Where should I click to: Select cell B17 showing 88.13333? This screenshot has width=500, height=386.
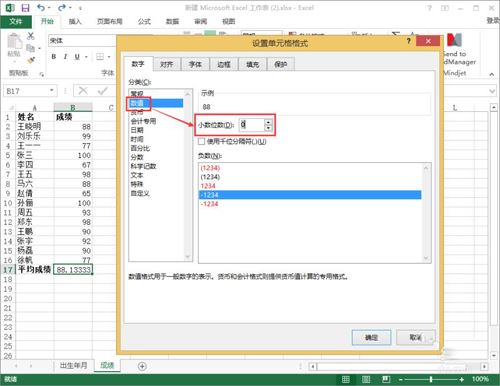73,269
